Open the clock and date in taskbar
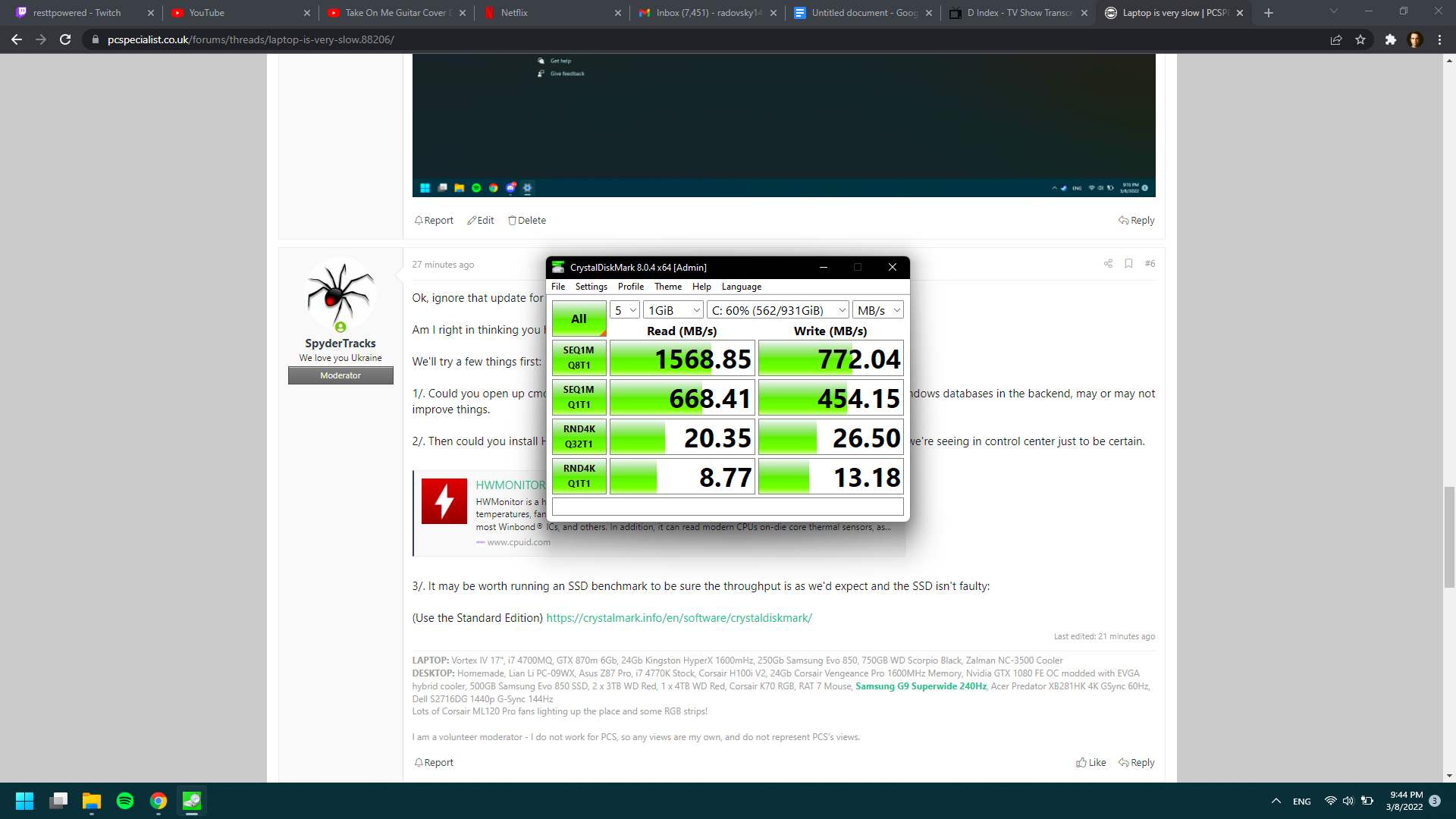Viewport: 1456px width, 819px height. tap(1404, 801)
